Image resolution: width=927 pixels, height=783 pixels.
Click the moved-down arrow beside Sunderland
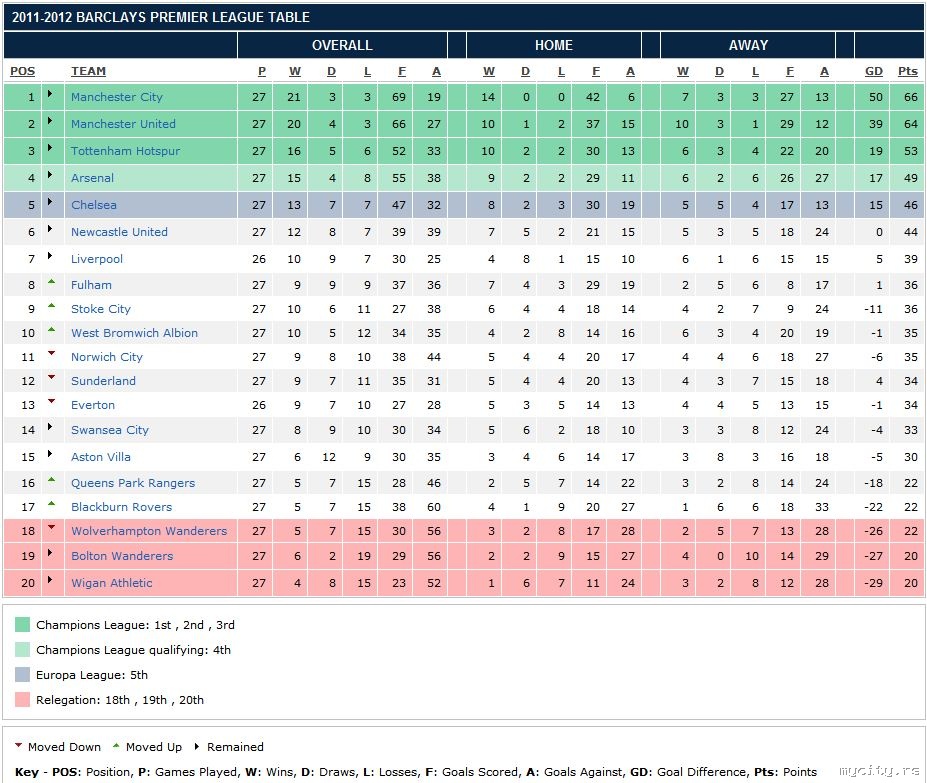pyautogui.click(x=51, y=379)
